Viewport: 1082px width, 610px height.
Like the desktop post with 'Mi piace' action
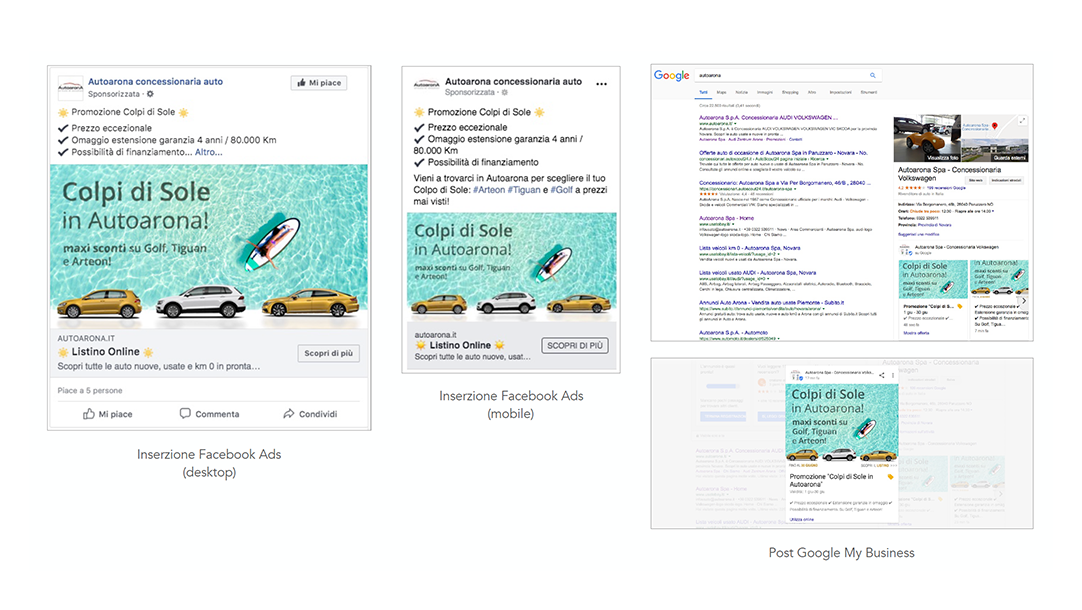tap(108, 414)
